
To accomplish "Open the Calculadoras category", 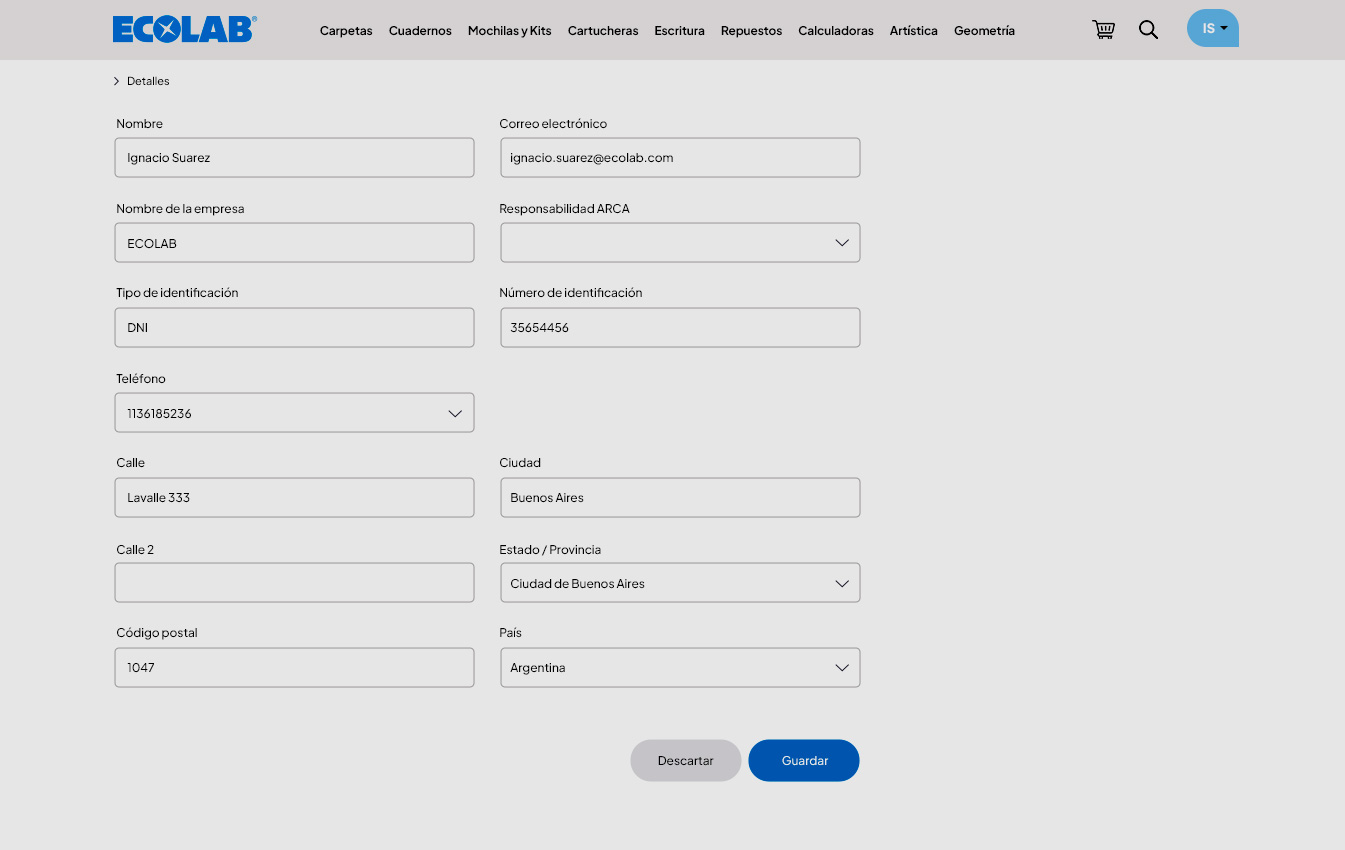I will tap(836, 31).
